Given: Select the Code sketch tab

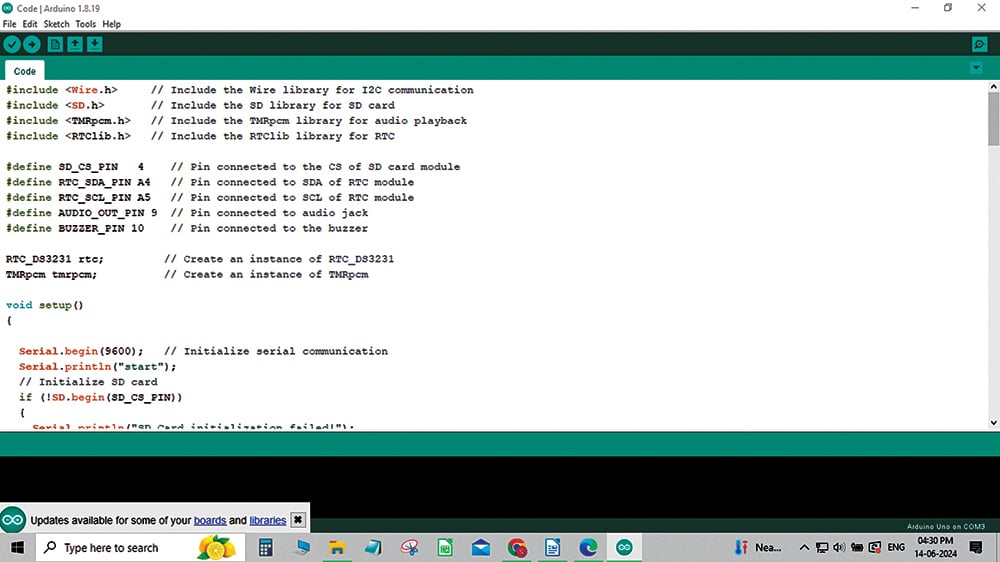Looking at the screenshot, I should tap(24, 71).
